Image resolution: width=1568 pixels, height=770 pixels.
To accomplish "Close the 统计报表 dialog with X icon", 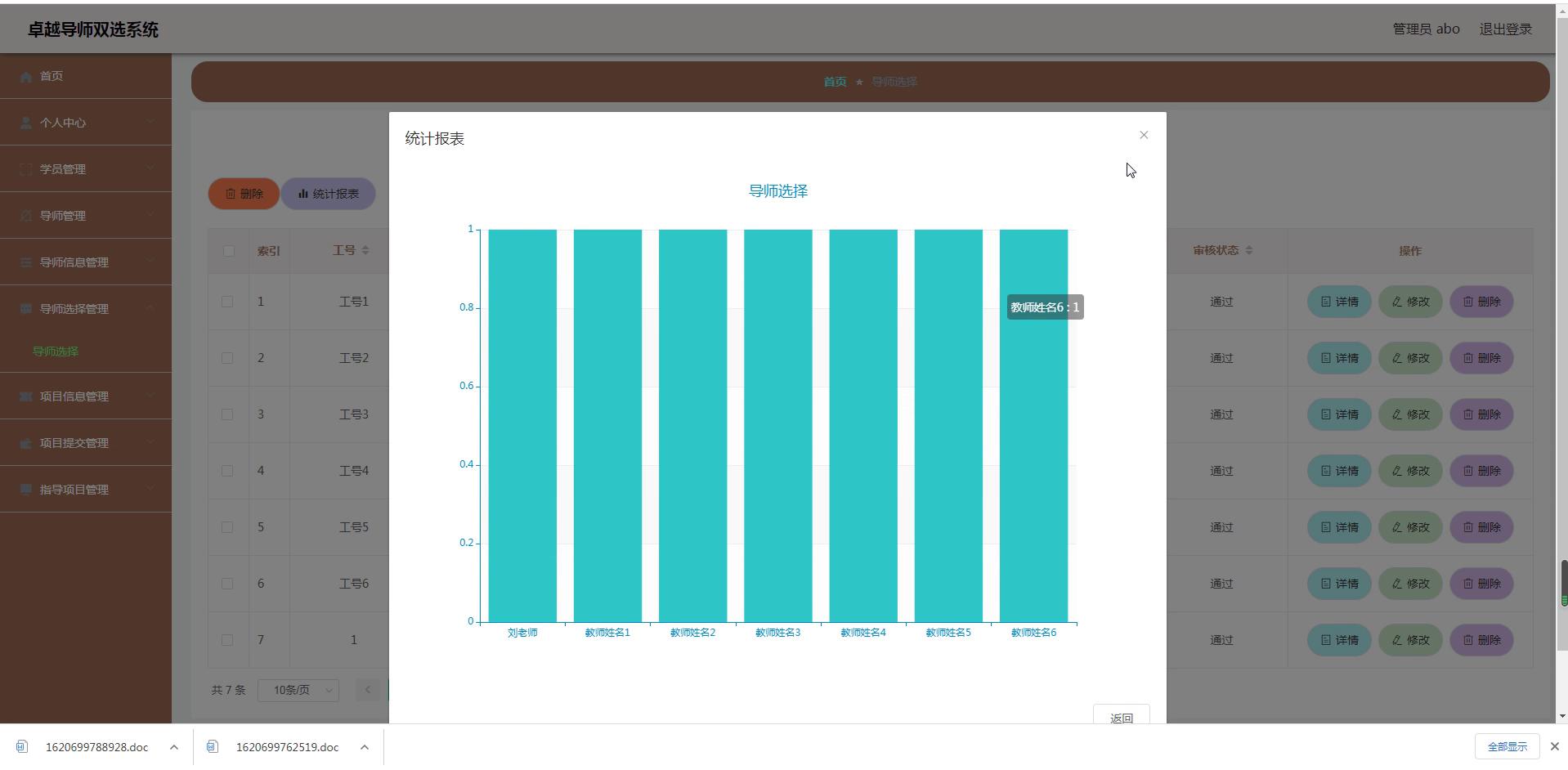I will [1144, 135].
